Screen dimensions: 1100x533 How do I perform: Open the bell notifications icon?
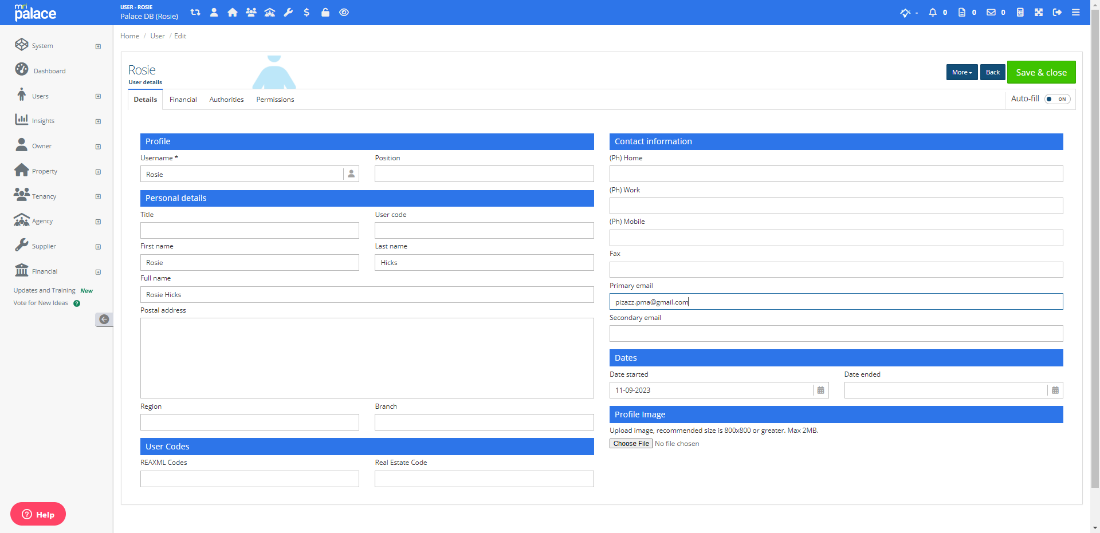pyautogui.click(x=932, y=13)
